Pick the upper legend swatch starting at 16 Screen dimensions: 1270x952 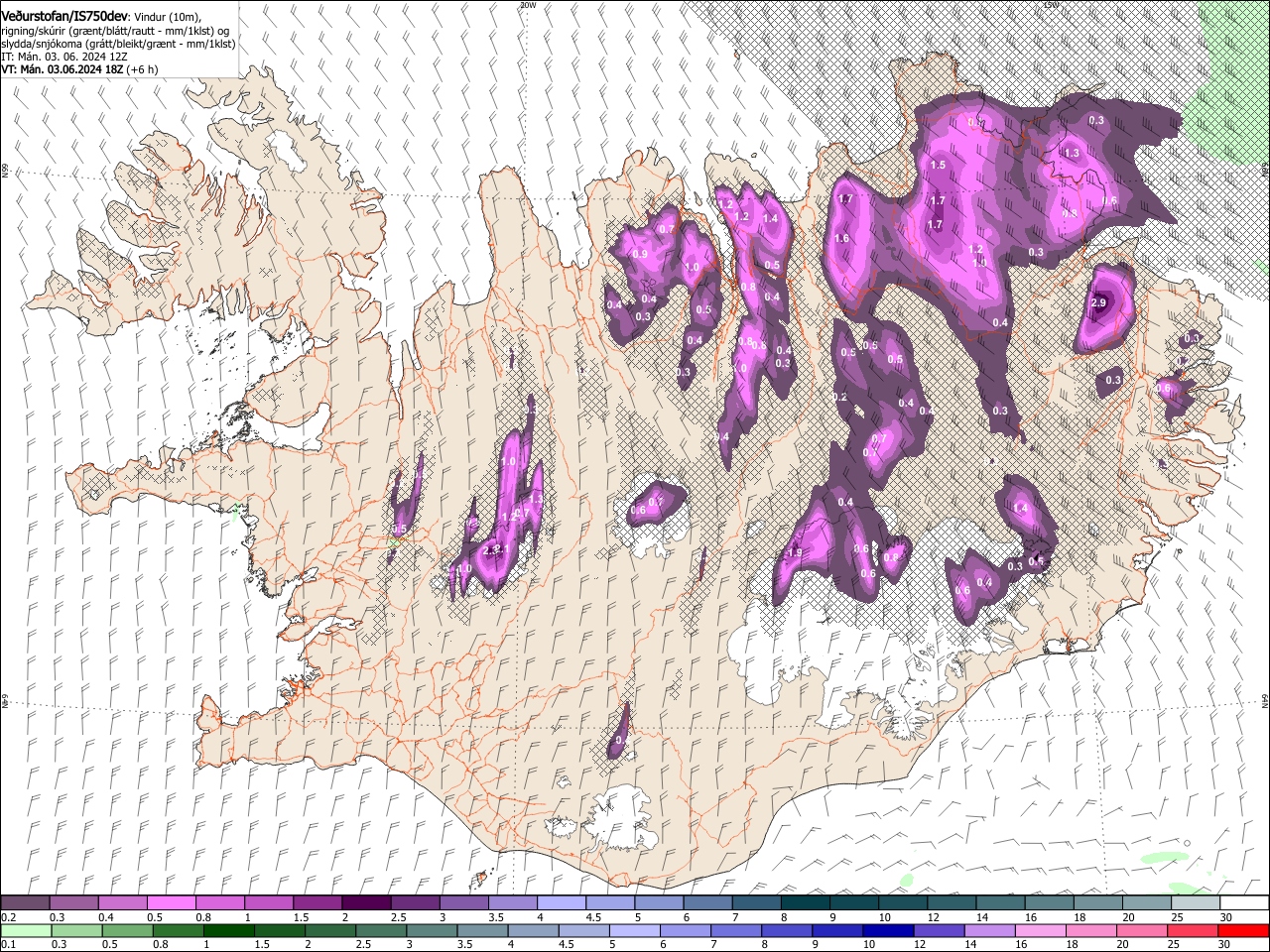1049,902
